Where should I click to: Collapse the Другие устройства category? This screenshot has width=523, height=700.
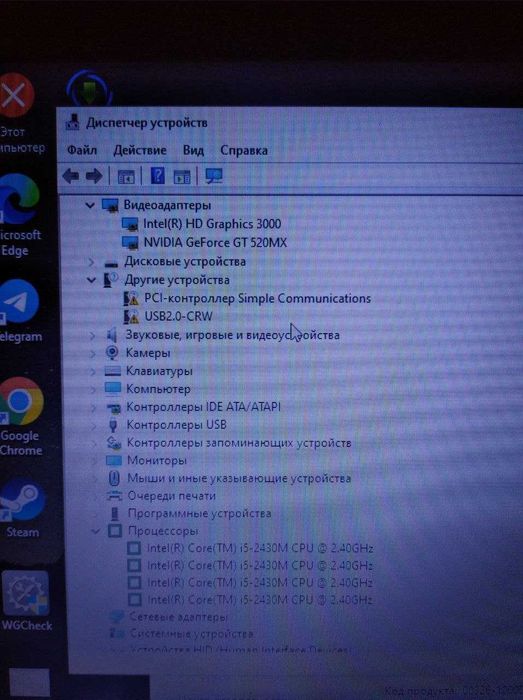pyautogui.click(x=91, y=280)
